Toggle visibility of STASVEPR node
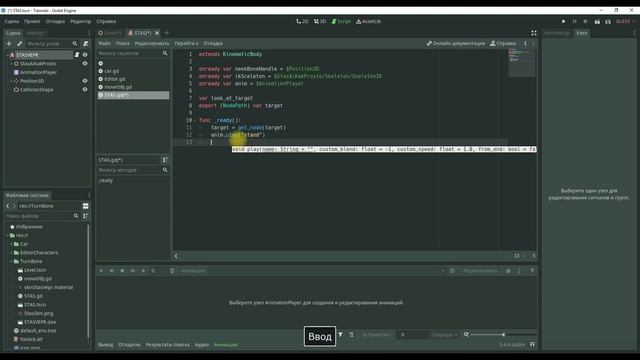640x360 pixels. 85,55
